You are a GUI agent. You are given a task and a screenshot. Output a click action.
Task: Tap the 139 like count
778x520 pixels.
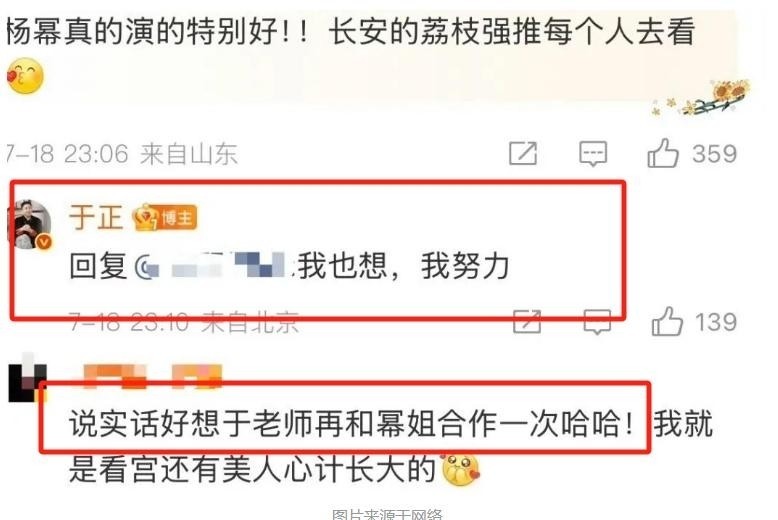click(x=716, y=322)
